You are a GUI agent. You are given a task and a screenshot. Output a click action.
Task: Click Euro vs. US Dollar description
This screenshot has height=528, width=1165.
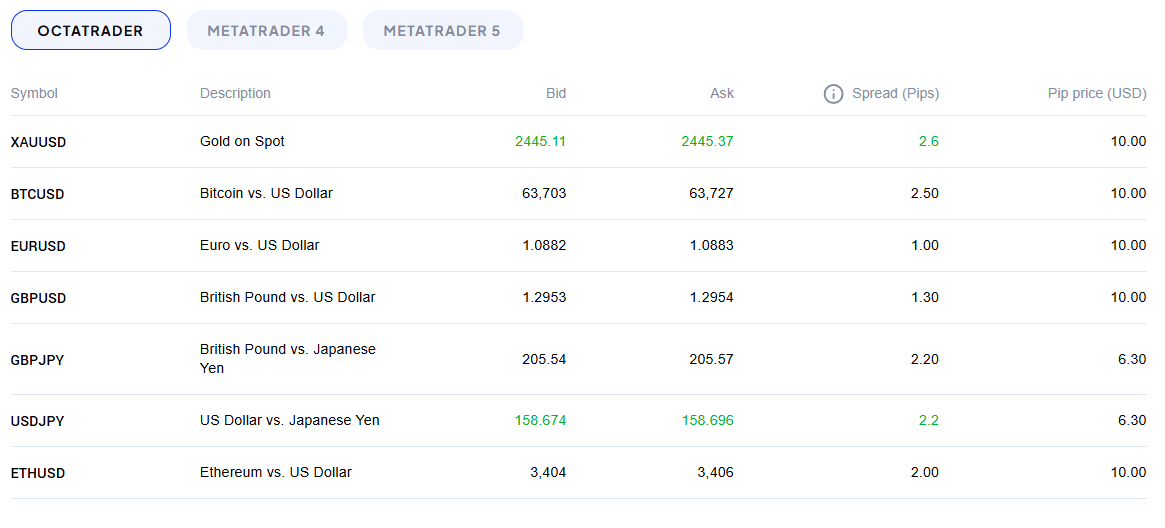[260, 245]
